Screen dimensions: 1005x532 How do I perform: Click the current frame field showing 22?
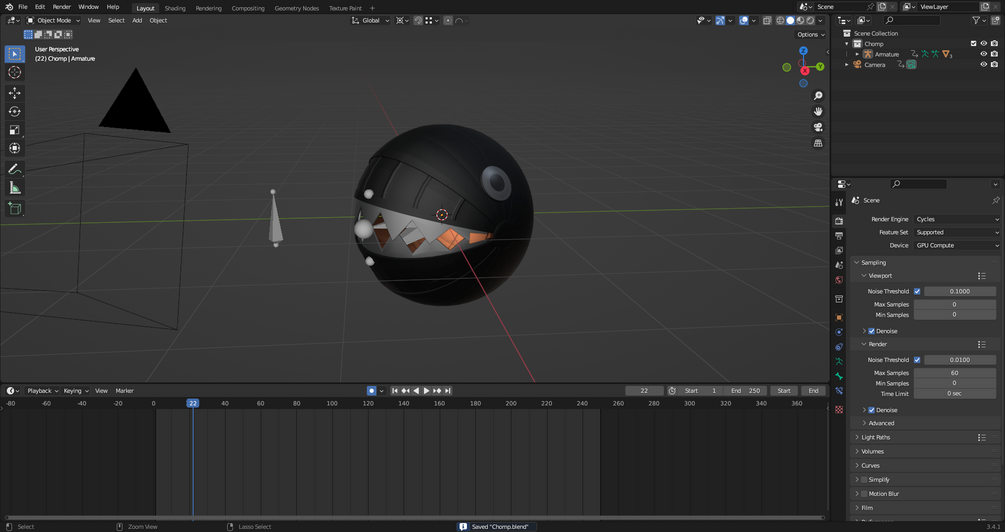(x=644, y=391)
